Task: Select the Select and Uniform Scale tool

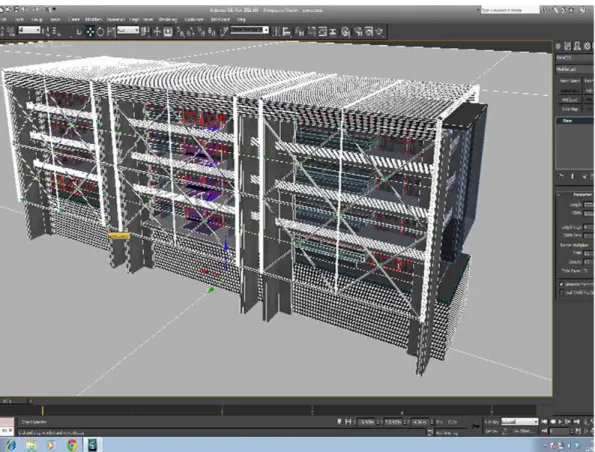Action: (x=111, y=31)
